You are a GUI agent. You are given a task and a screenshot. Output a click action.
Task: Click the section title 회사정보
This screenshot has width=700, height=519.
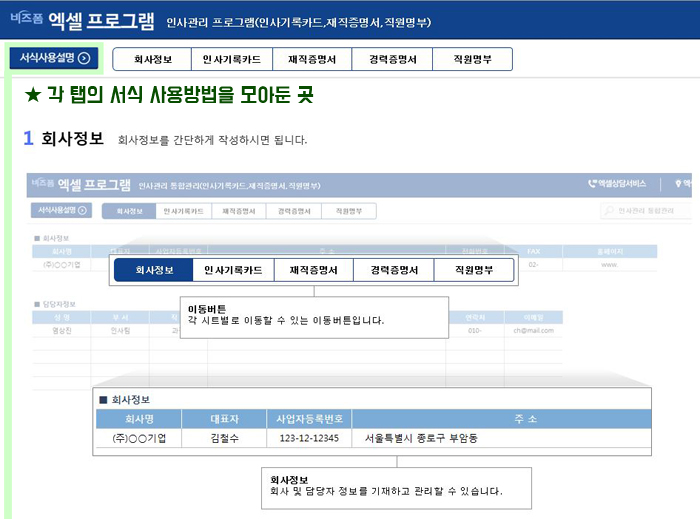pos(72,138)
